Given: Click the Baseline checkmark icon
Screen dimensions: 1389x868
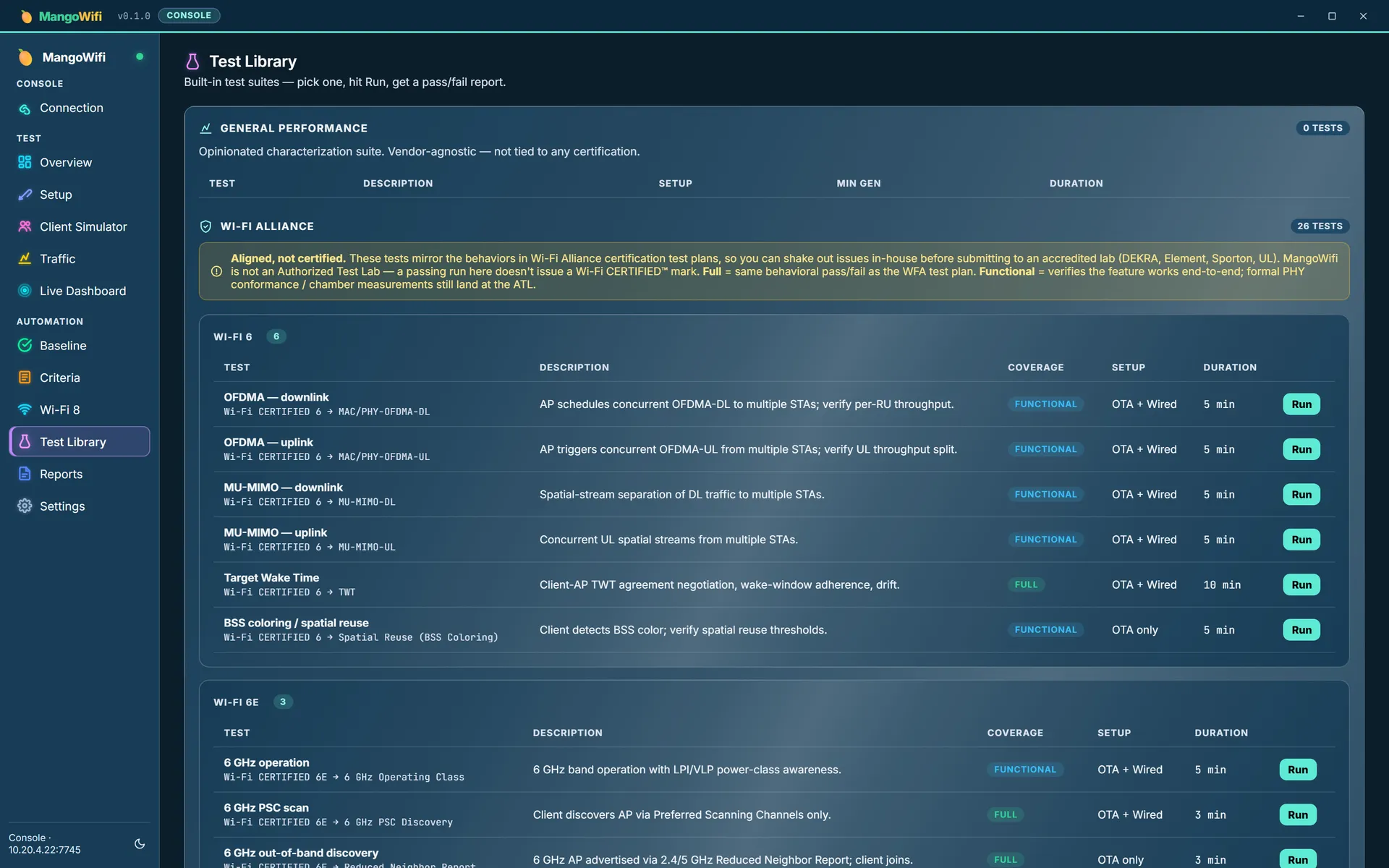Looking at the screenshot, I should (x=25, y=346).
